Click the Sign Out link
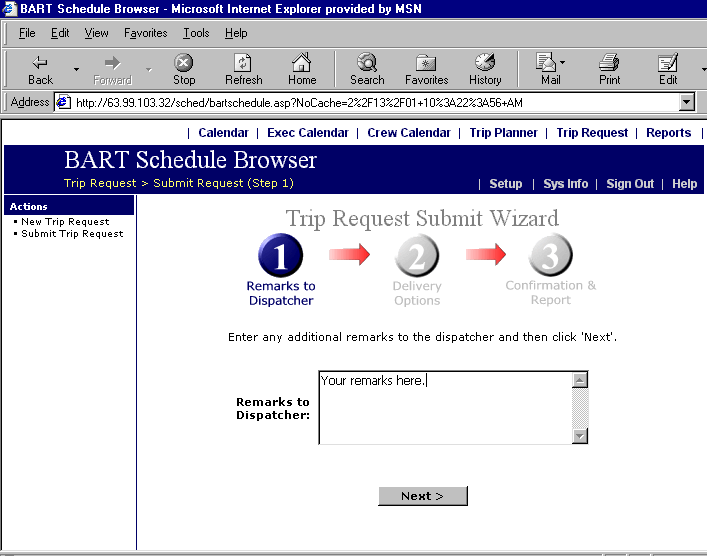 click(x=630, y=184)
